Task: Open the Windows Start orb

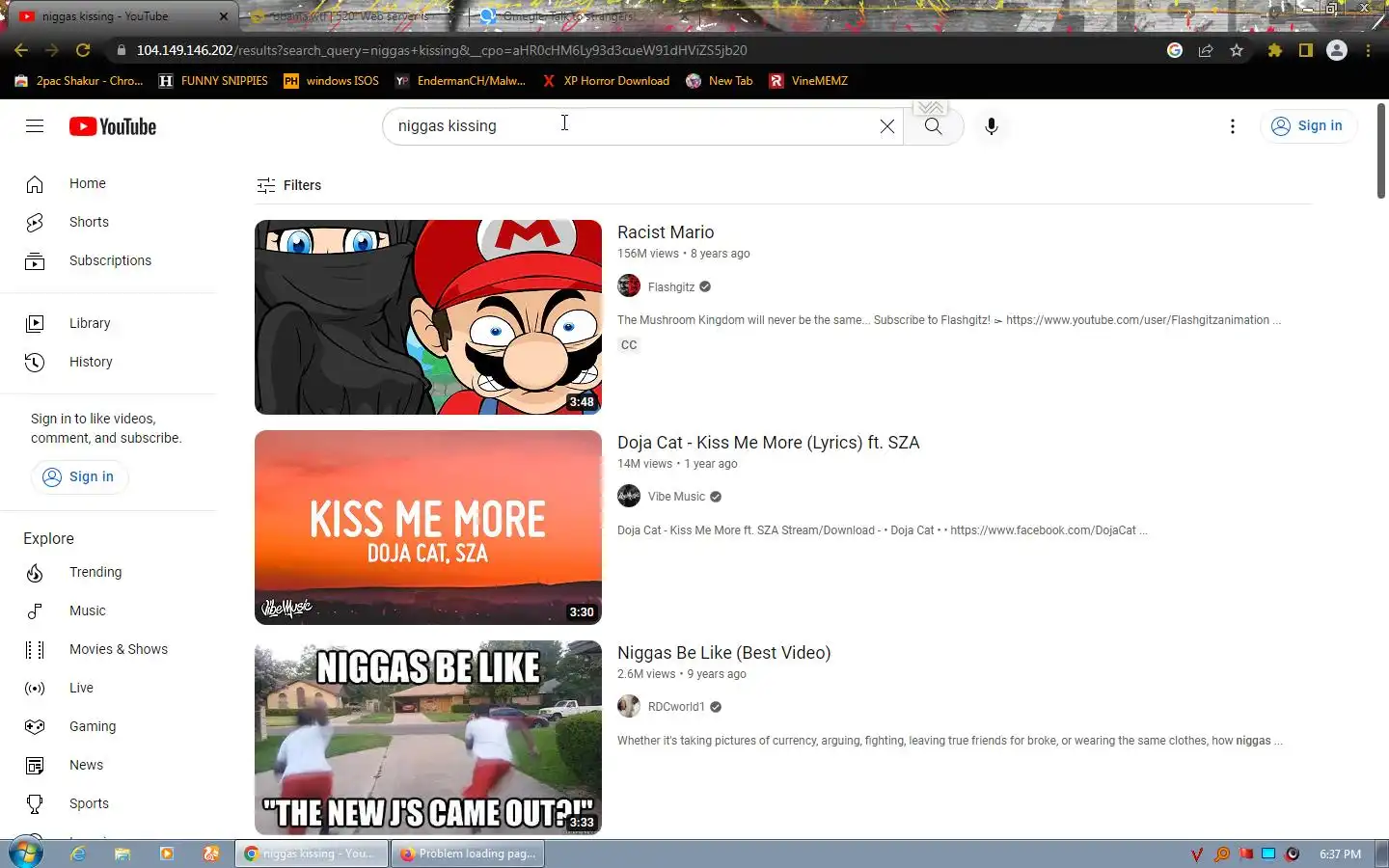Action: coord(26,854)
